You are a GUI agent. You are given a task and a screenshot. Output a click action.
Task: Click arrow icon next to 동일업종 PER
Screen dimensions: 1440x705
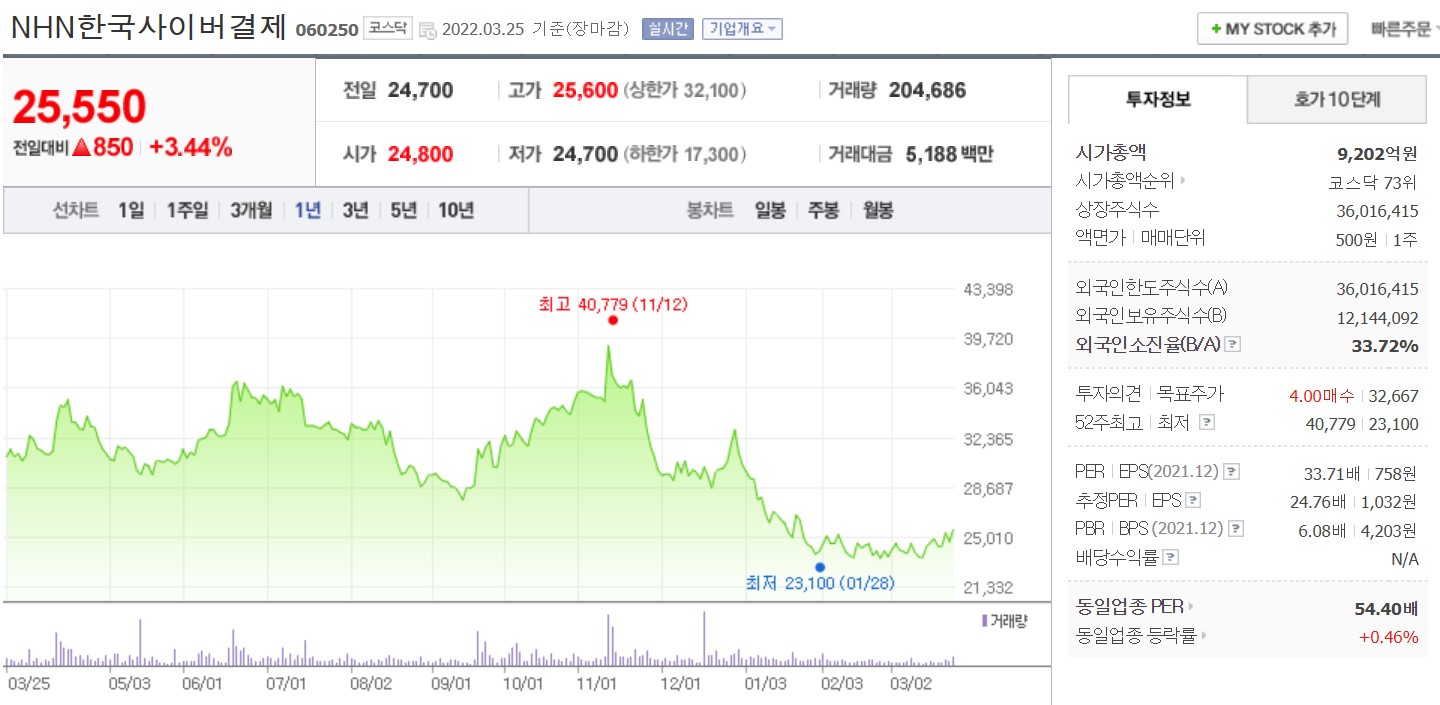1191,606
